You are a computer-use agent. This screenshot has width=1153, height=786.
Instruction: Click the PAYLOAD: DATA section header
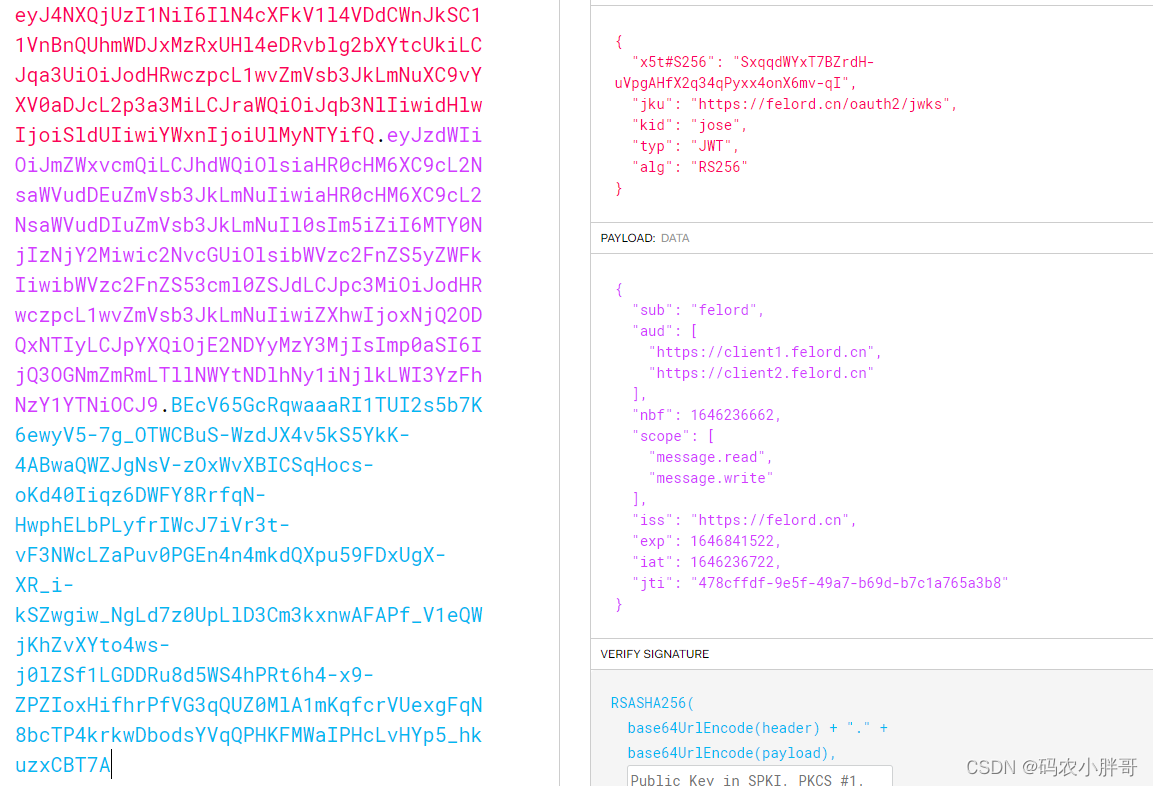click(x=647, y=238)
